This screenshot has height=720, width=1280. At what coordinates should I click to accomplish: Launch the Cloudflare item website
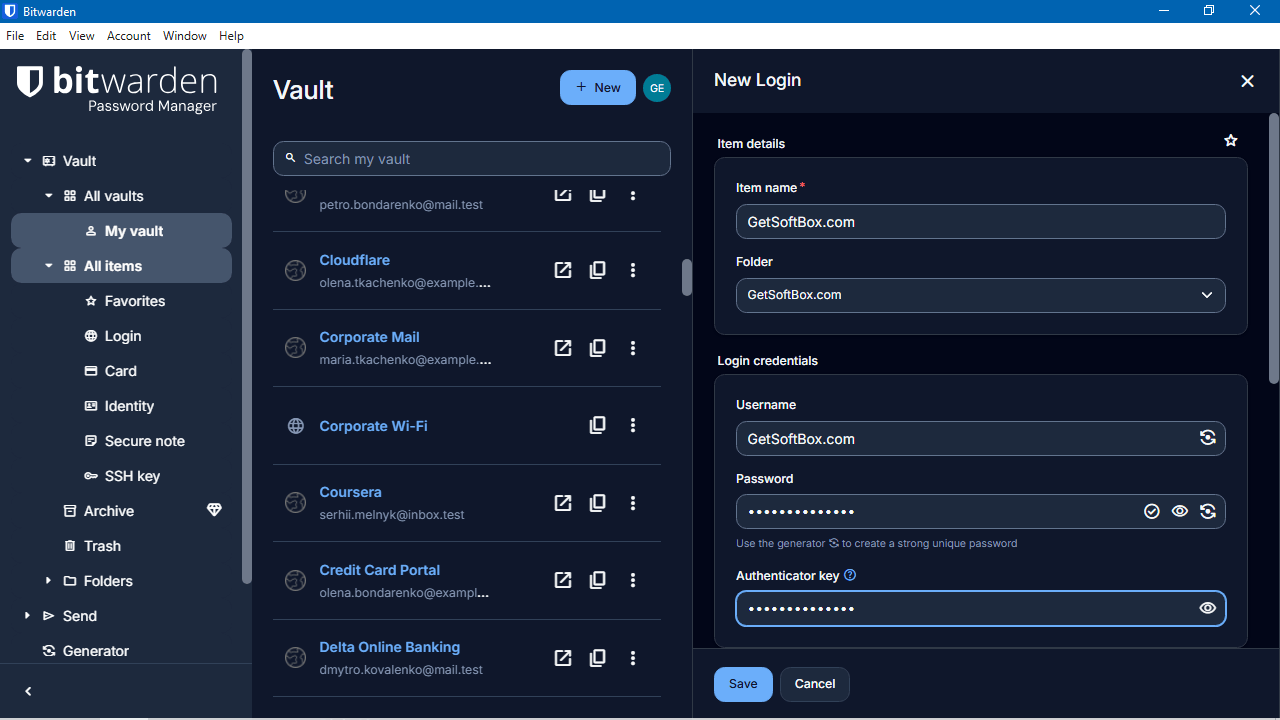pos(563,270)
